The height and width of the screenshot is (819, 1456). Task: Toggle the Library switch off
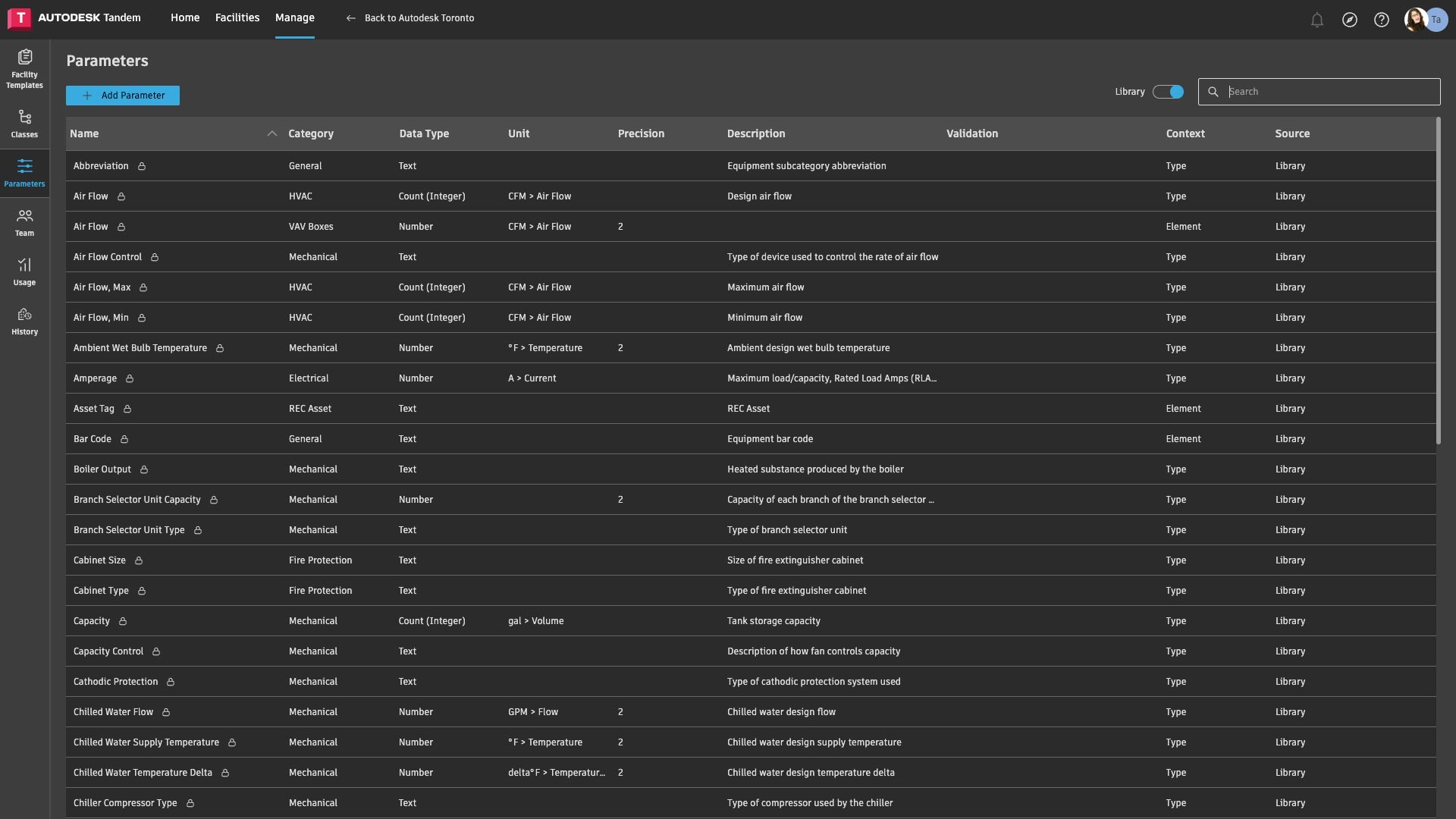(1168, 92)
